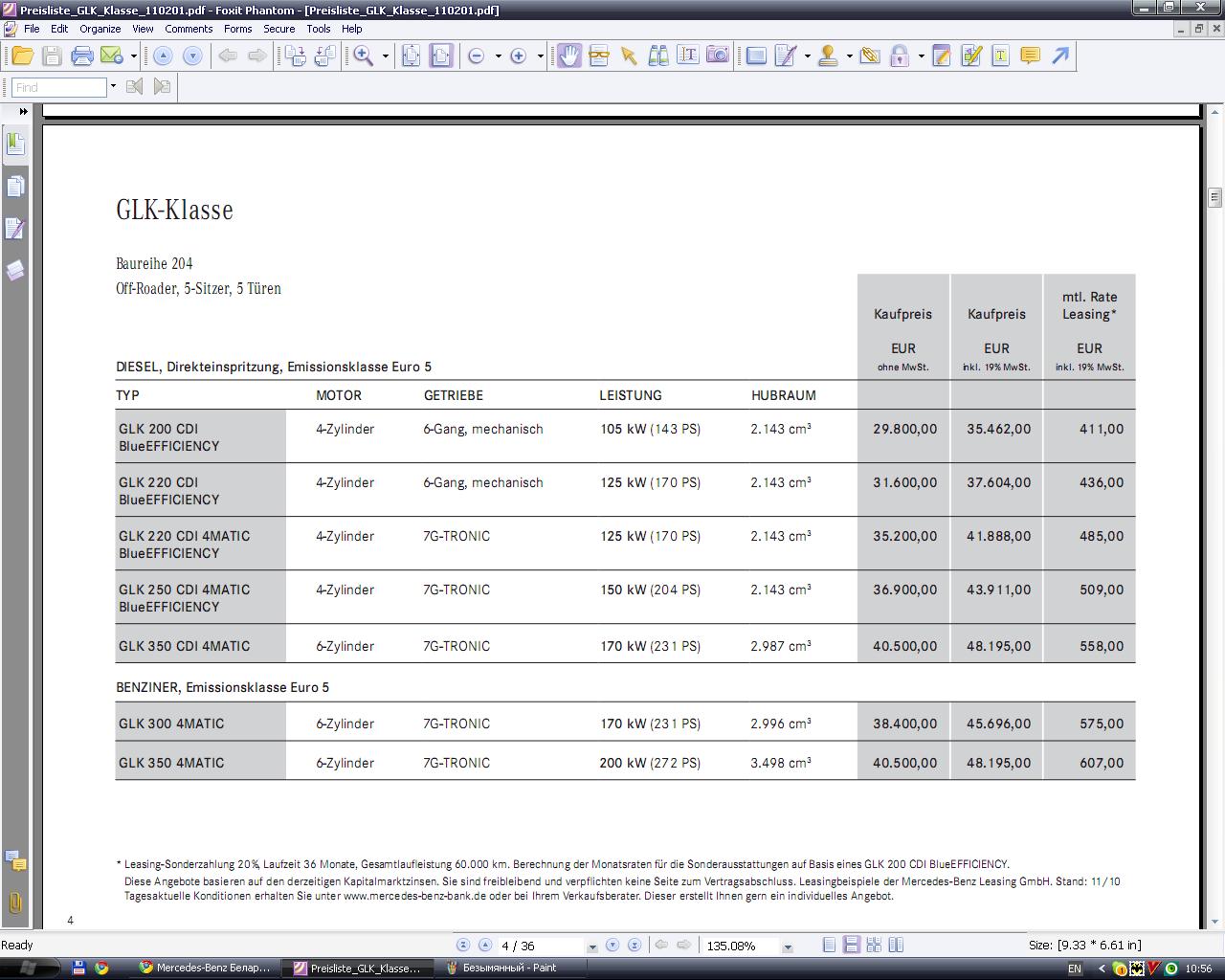Enable Facing pages layout in status bar
Image resolution: width=1225 pixels, height=980 pixels.
tap(874, 946)
